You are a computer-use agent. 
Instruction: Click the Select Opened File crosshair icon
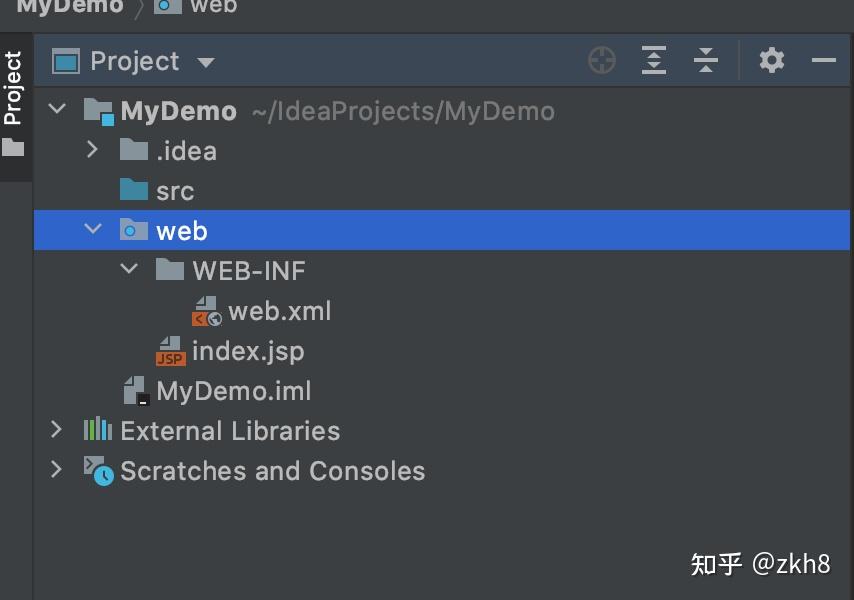[601, 60]
